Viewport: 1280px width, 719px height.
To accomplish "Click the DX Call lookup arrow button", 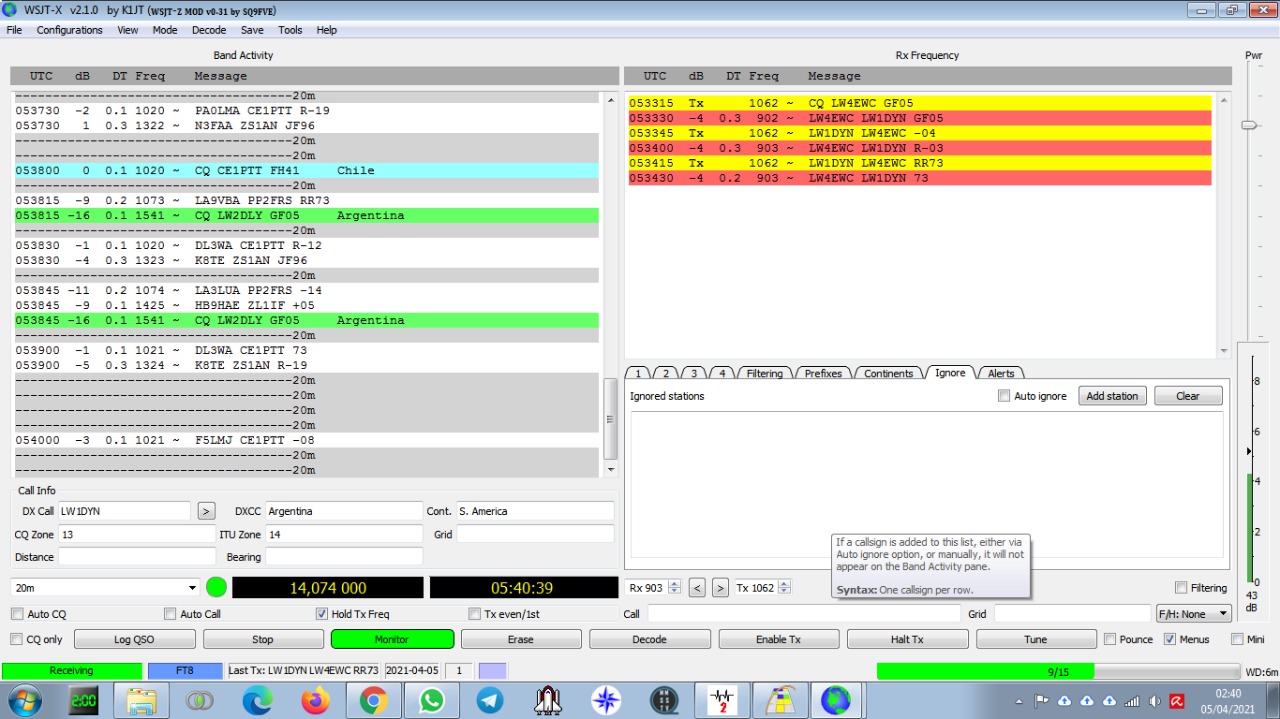I will click(206, 511).
